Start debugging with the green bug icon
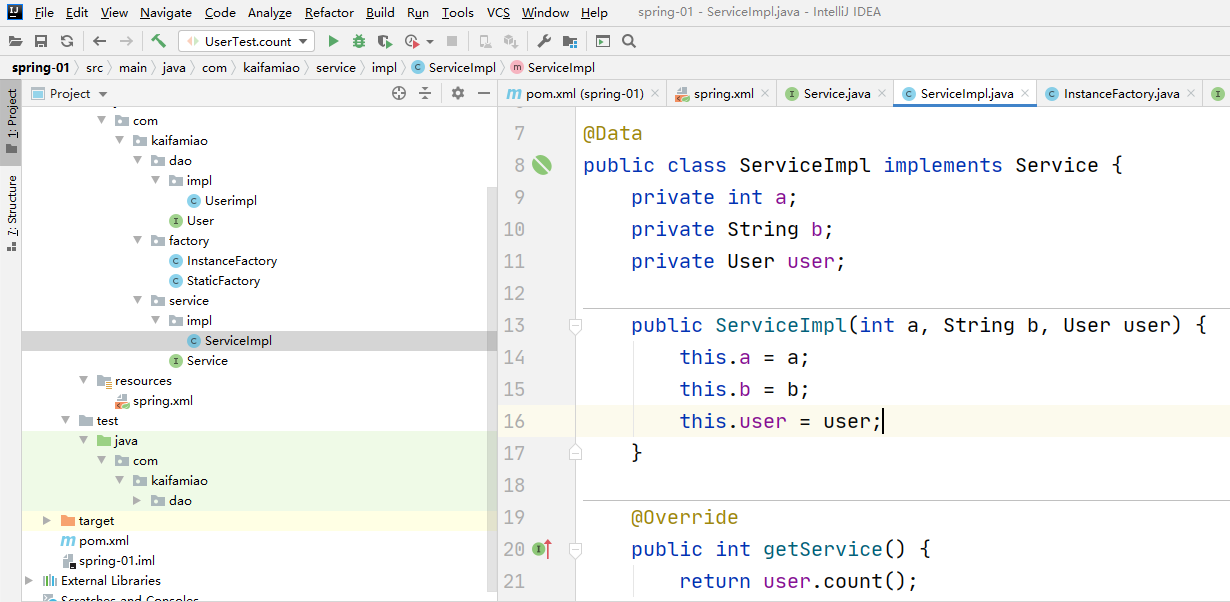The height and width of the screenshot is (602, 1230). 359,41
